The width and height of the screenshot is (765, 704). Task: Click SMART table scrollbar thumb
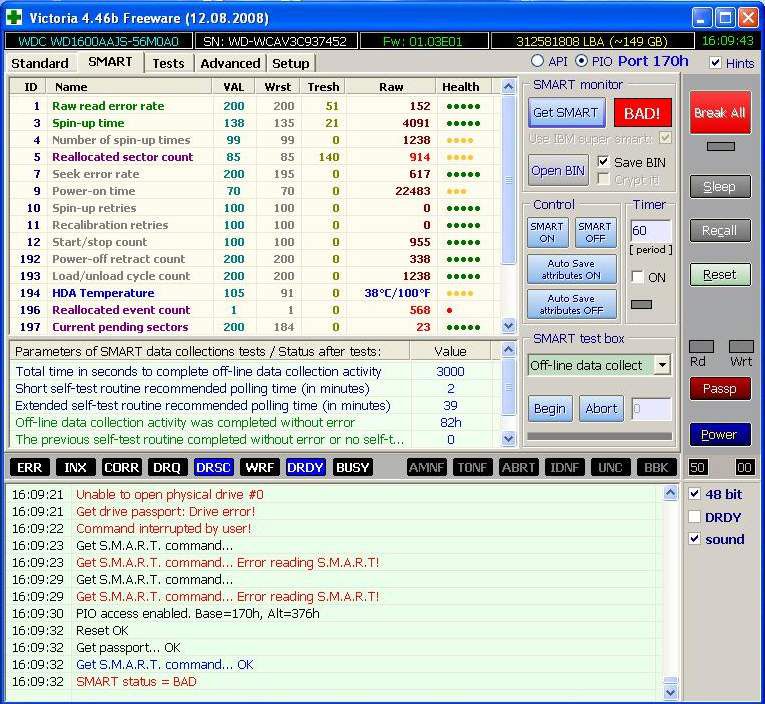508,180
